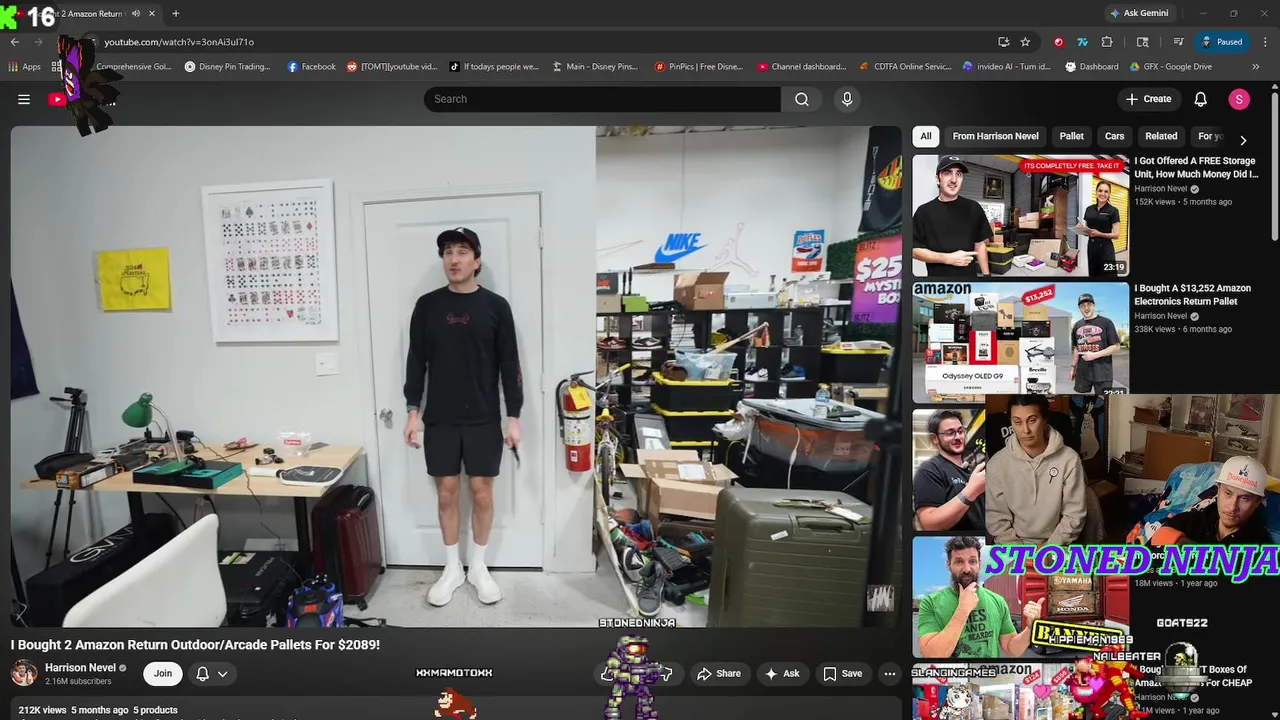Click the Harrison Nevel channel name
This screenshot has height=720, width=1280.
point(80,668)
